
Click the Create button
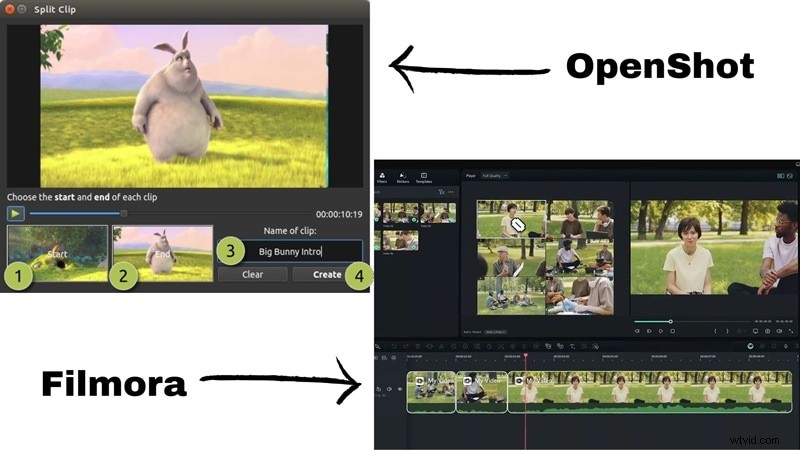pyautogui.click(x=327, y=274)
